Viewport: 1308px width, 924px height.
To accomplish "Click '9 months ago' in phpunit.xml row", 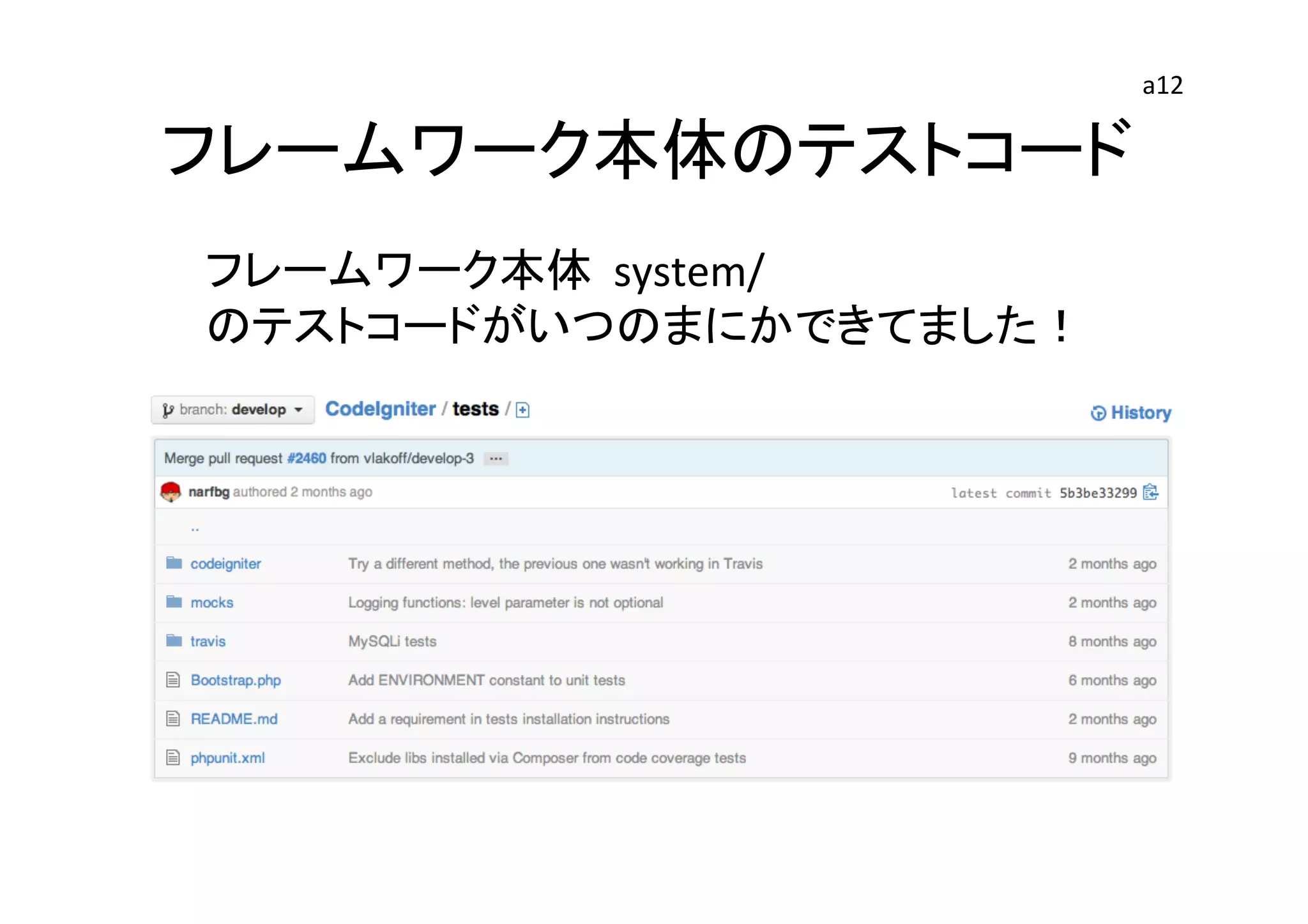I will [x=1113, y=758].
